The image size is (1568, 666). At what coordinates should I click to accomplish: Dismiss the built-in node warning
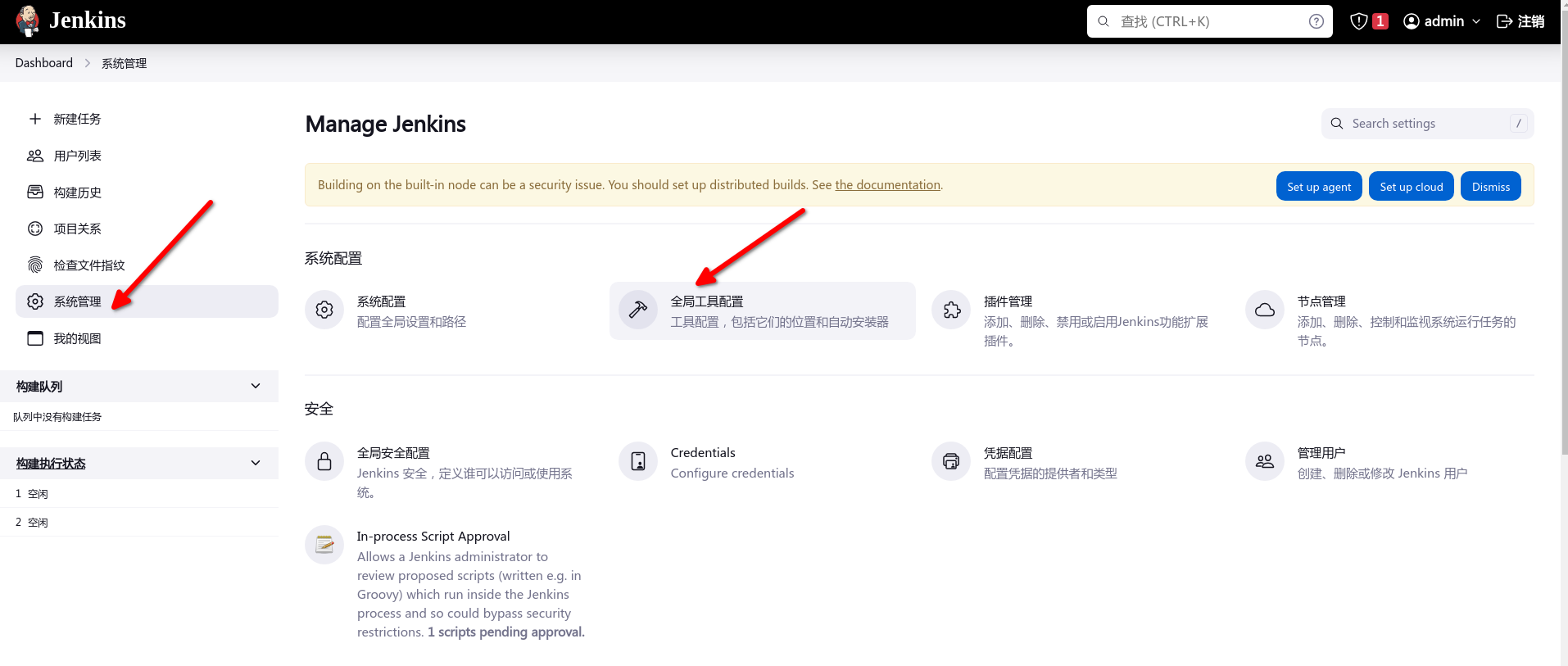(x=1491, y=187)
